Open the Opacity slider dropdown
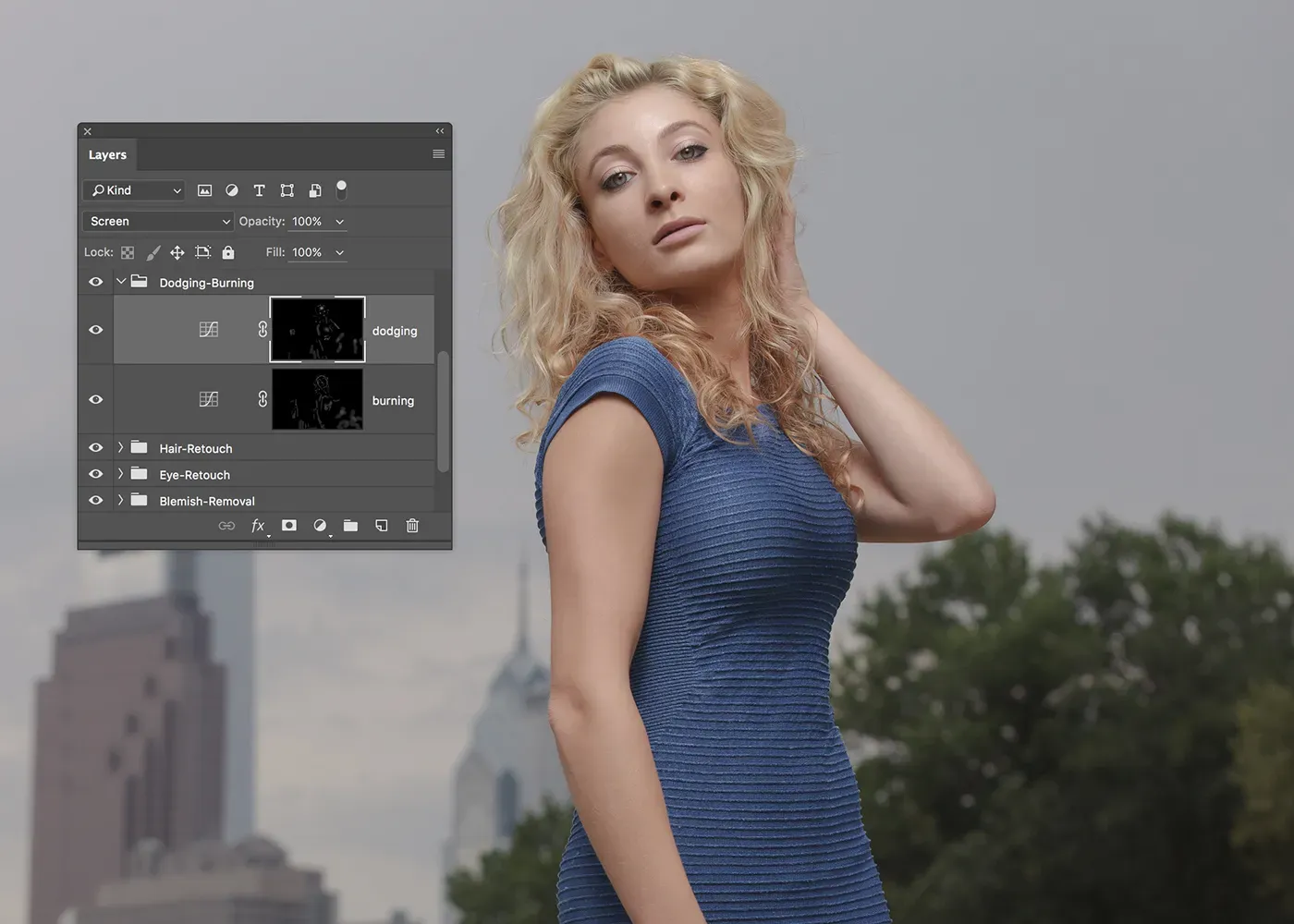The width and height of the screenshot is (1294, 924). click(x=339, y=222)
